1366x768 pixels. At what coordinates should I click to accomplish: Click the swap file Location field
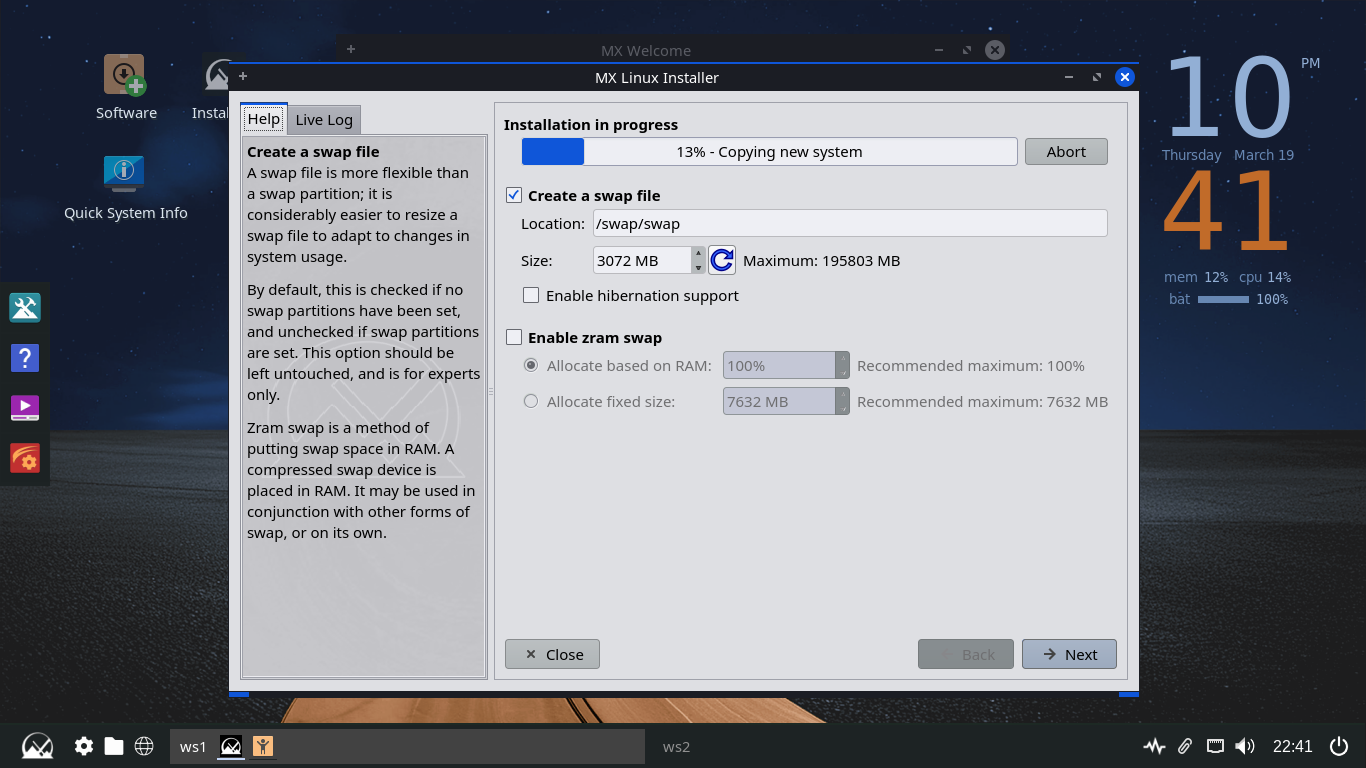[849, 224]
